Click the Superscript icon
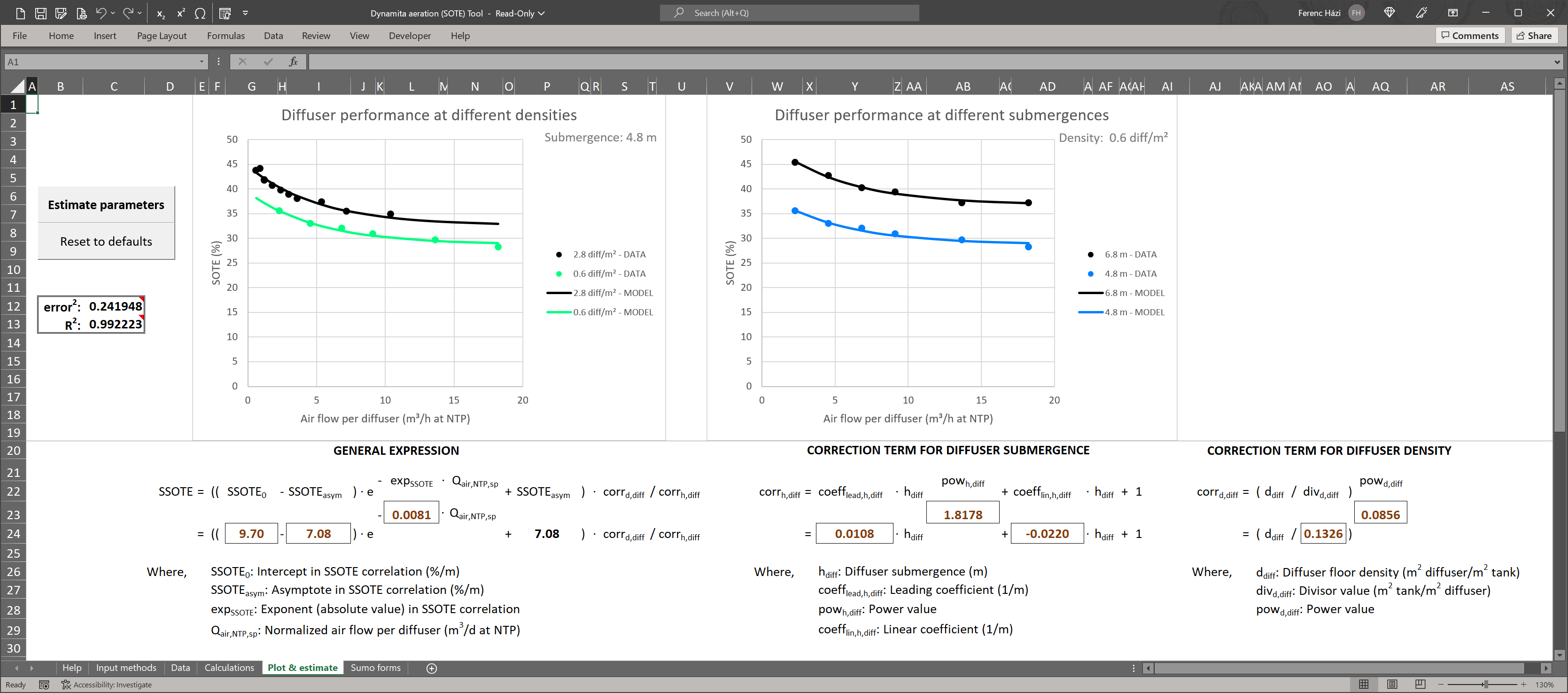This screenshot has width=1568, height=693. [x=181, y=13]
